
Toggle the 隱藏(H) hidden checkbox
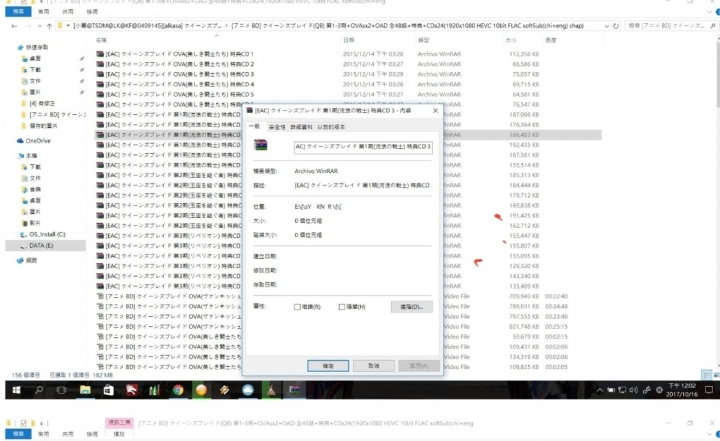point(342,307)
